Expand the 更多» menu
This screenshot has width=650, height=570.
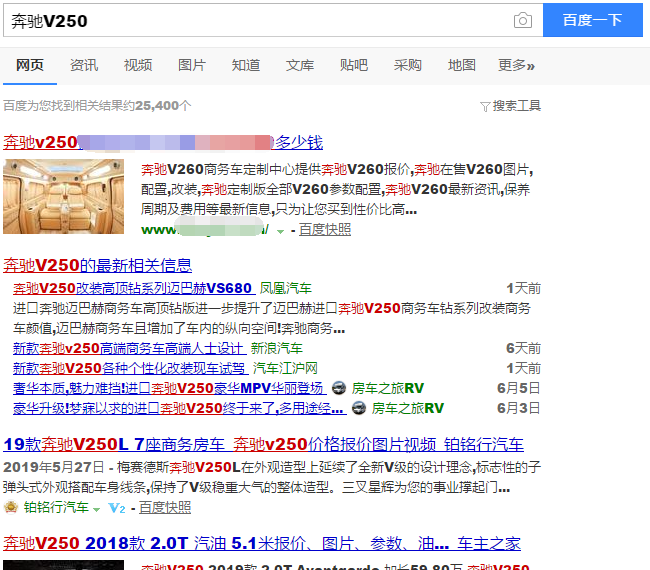517,65
